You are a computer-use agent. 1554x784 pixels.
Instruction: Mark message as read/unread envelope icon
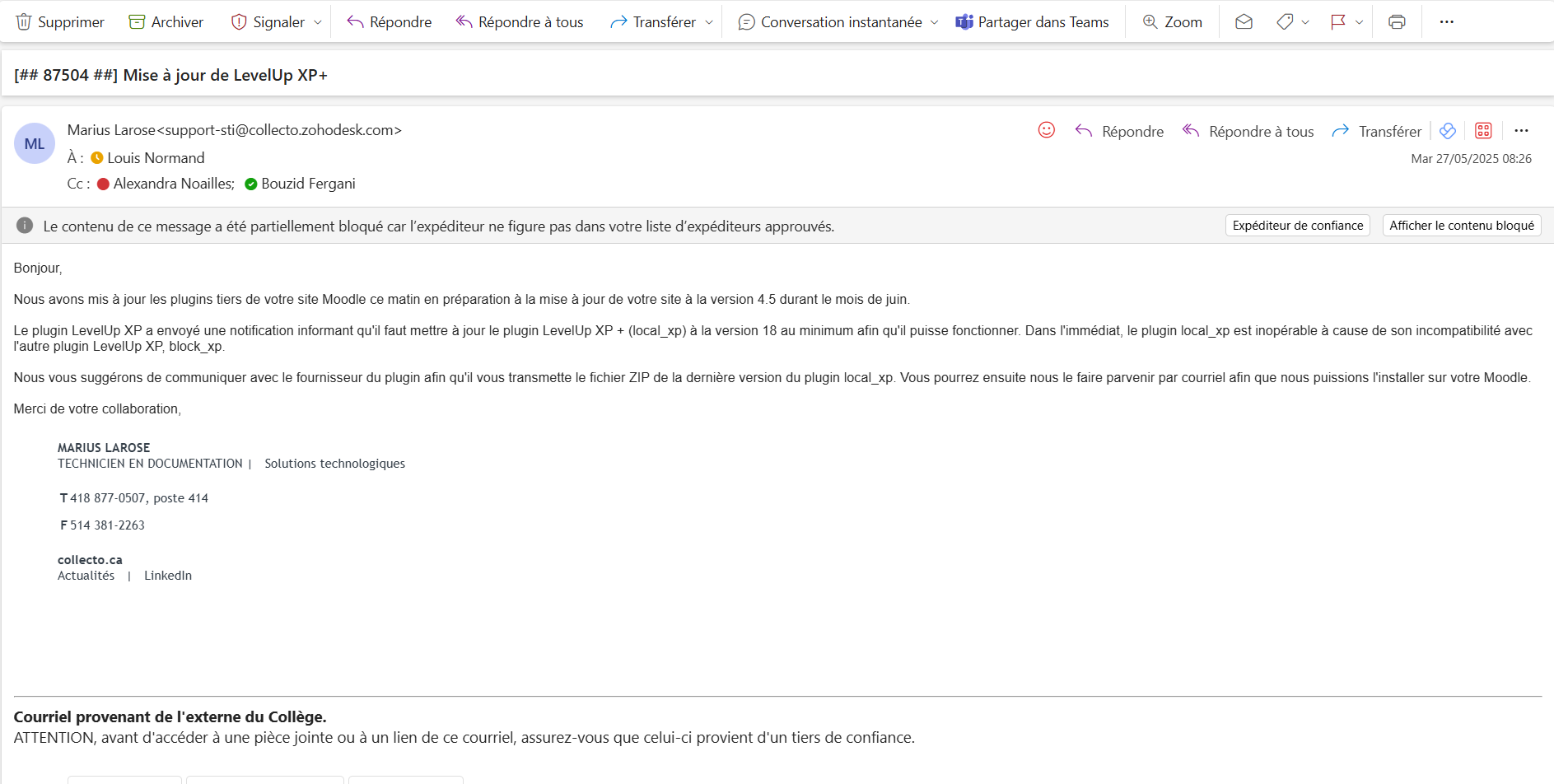1244,22
